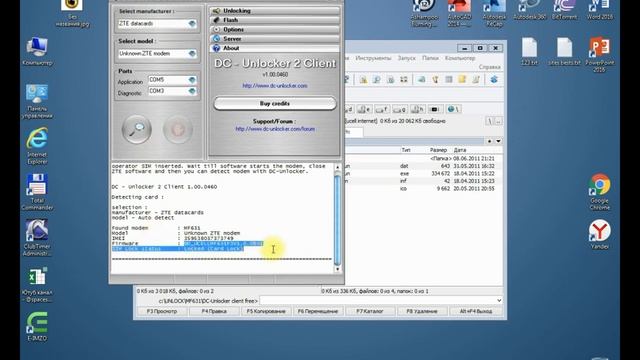Screen dimensions: 640x360
Task: Click the F7 Каталог button
Action: tap(370, 311)
